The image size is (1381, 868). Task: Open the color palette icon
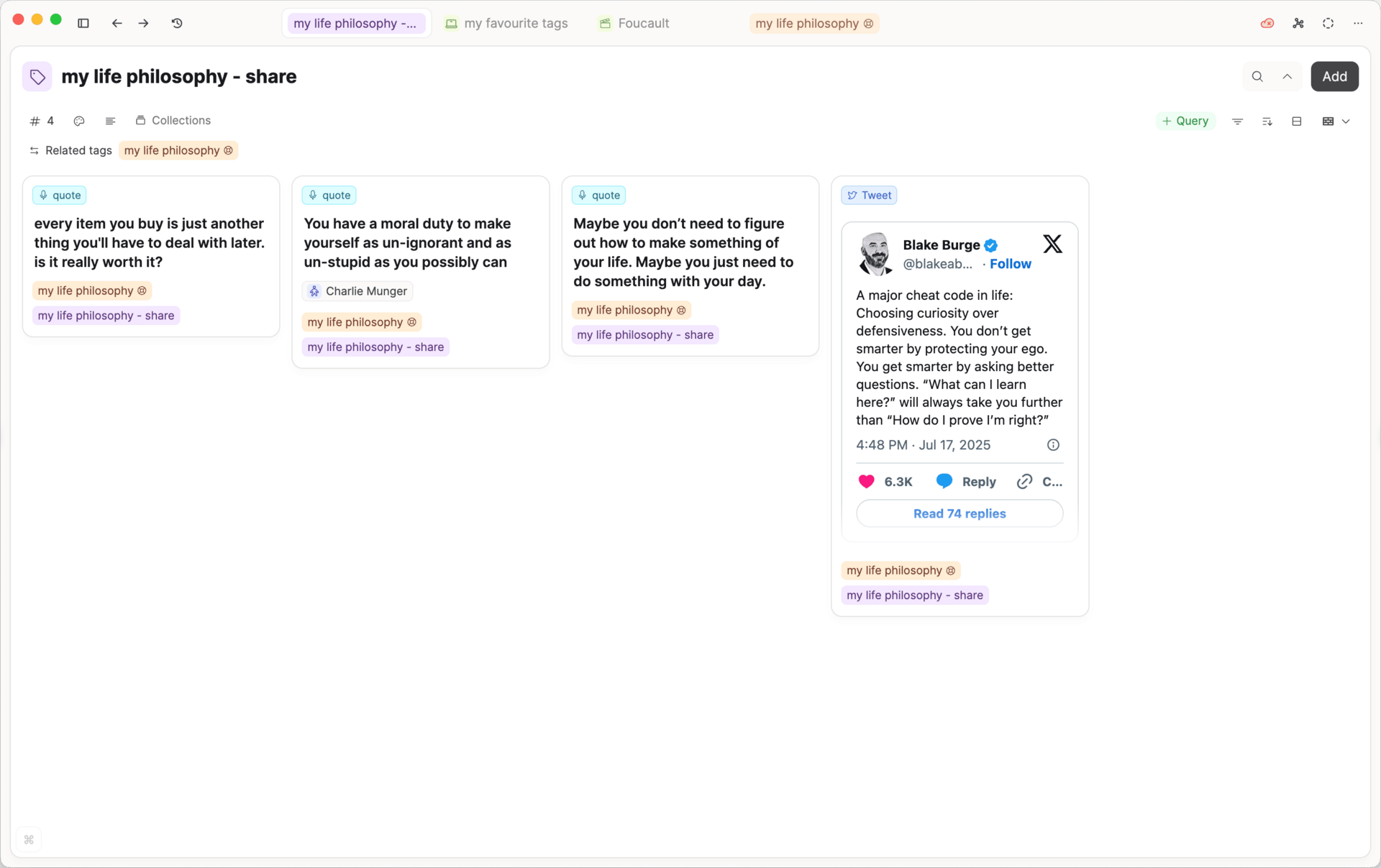pos(79,121)
